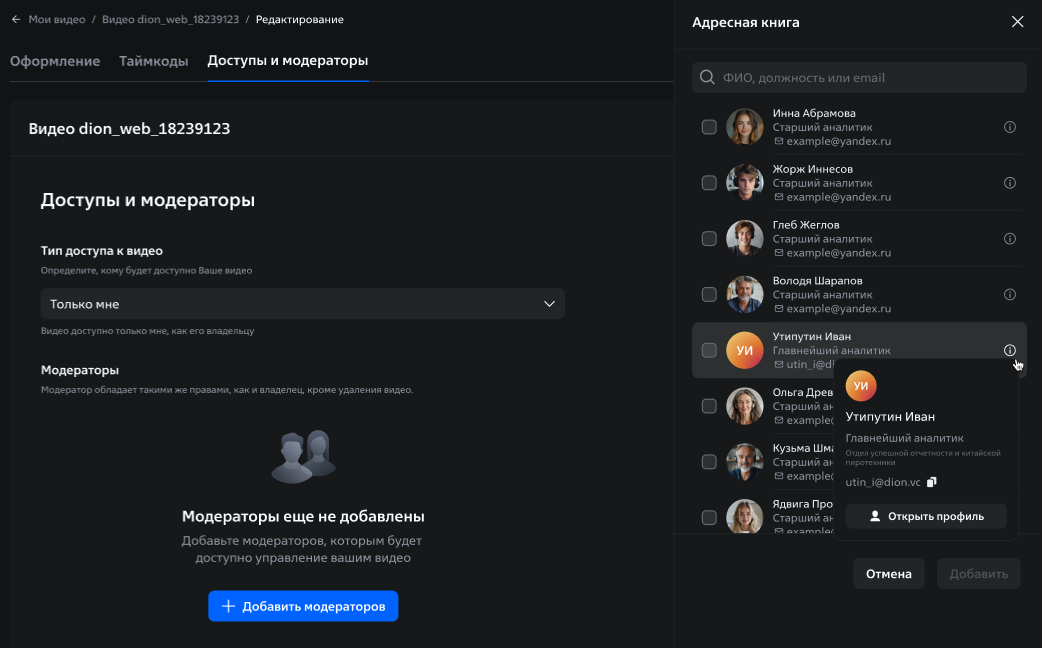Open info for Жорж Иннесов

1009,183
